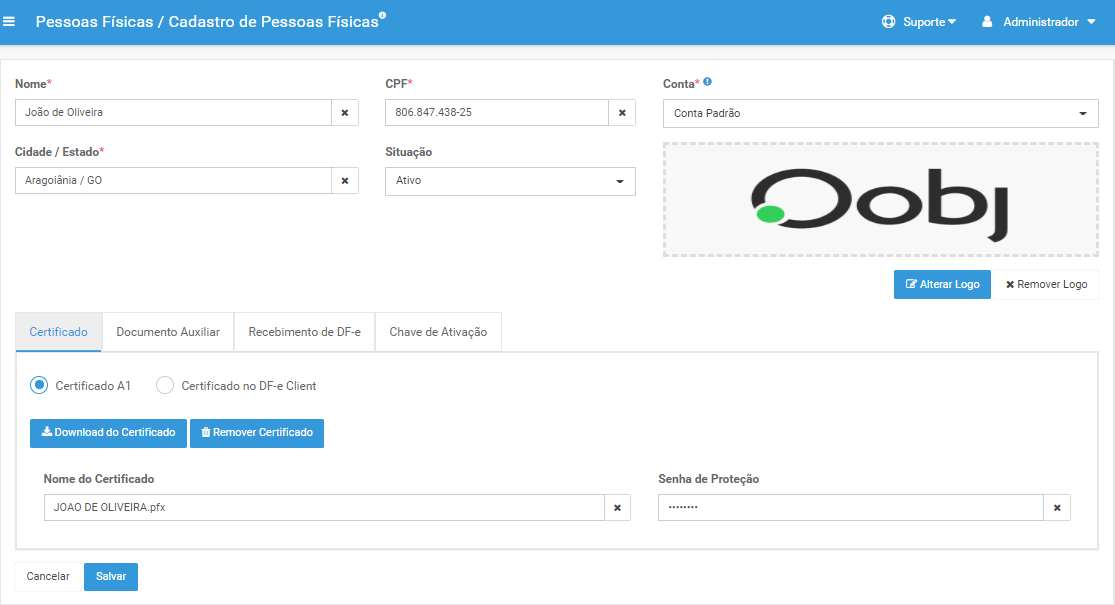Click the Nome do Certificado input
Image resolution: width=1115 pixels, height=605 pixels.
[x=324, y=508]
